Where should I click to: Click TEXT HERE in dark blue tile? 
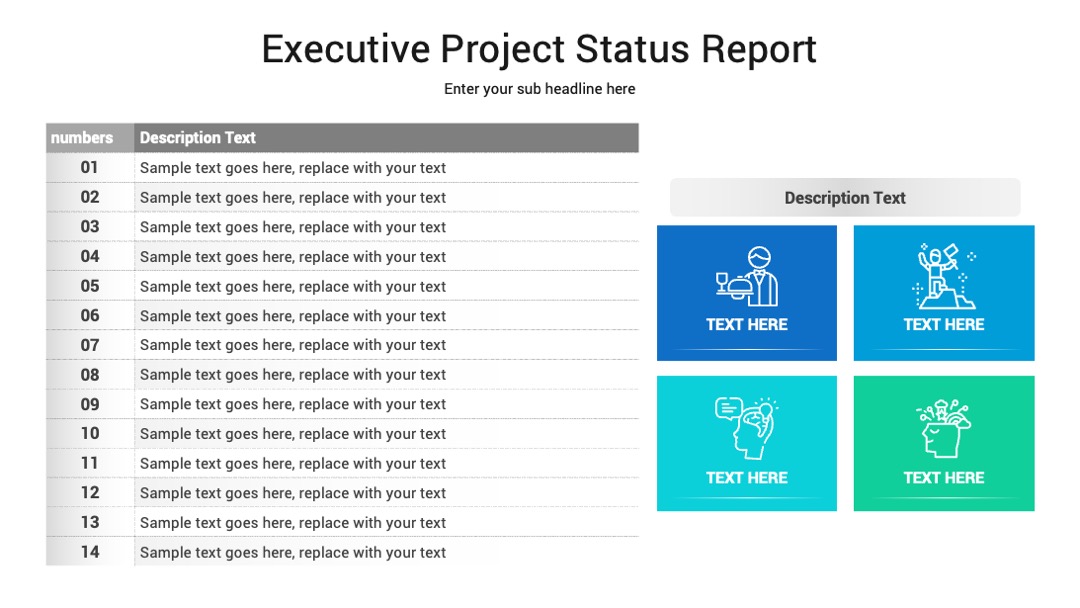(747, 324)
